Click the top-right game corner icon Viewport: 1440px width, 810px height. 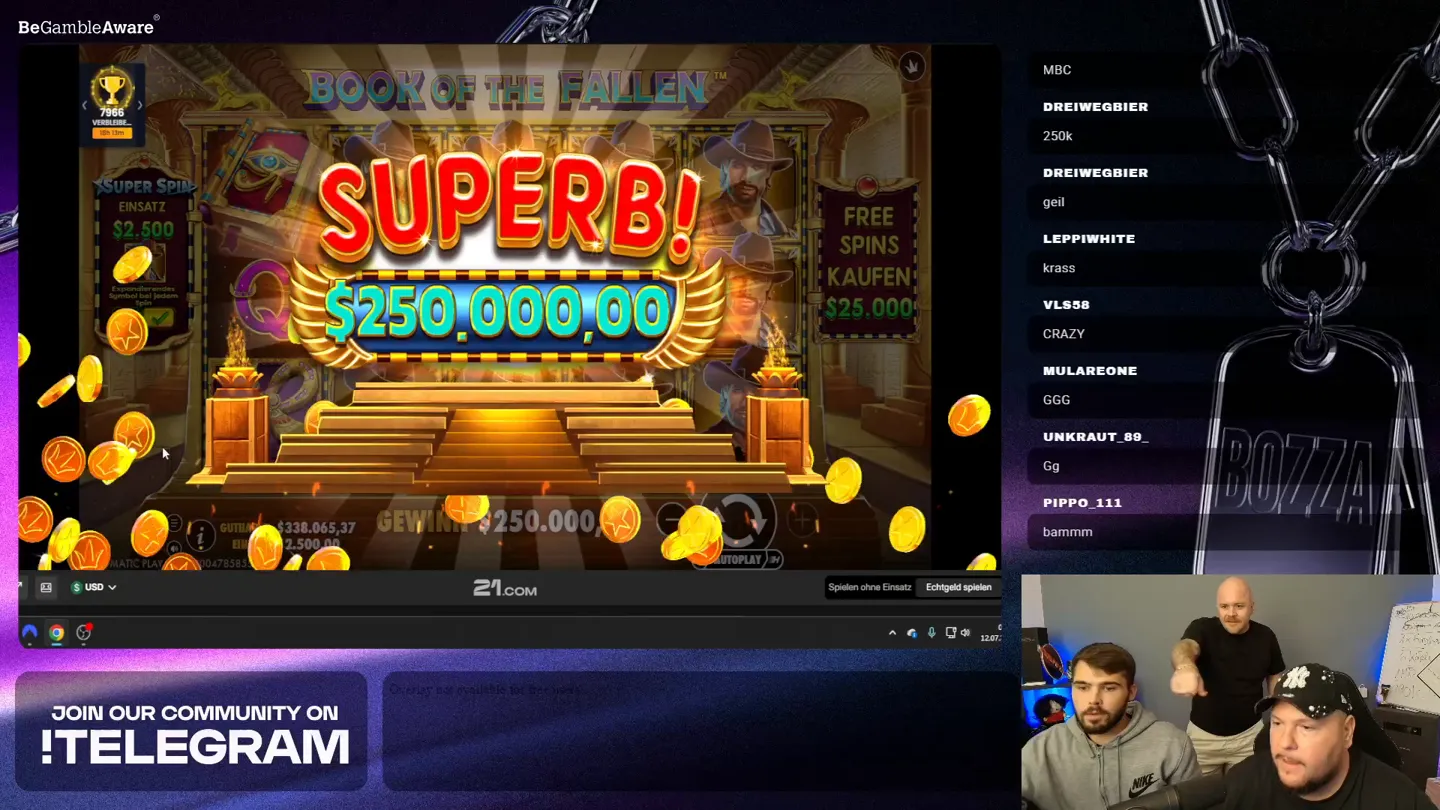(x=911, y=67)
